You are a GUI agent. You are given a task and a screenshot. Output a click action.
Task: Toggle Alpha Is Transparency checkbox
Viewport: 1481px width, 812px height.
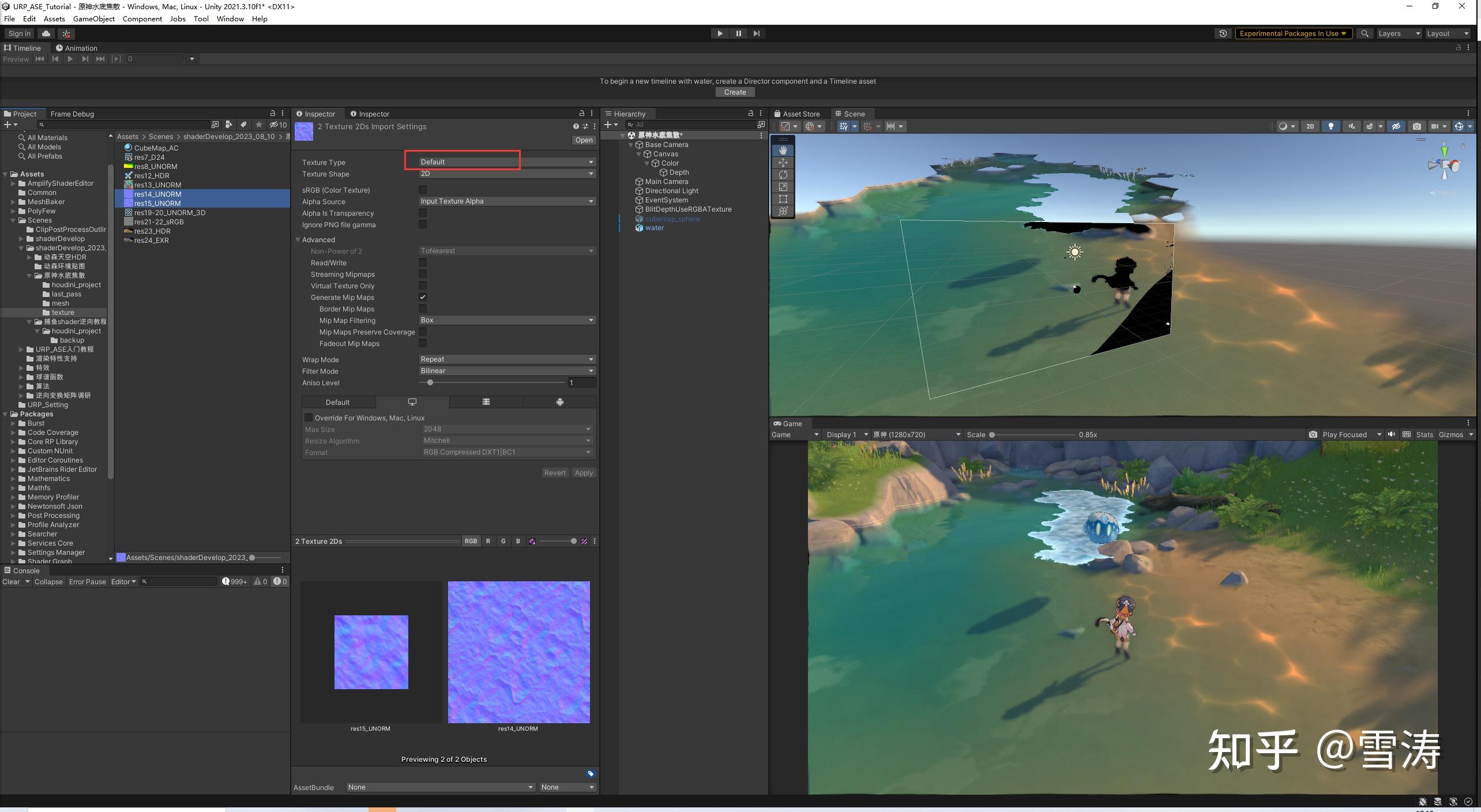pos(423,213)
